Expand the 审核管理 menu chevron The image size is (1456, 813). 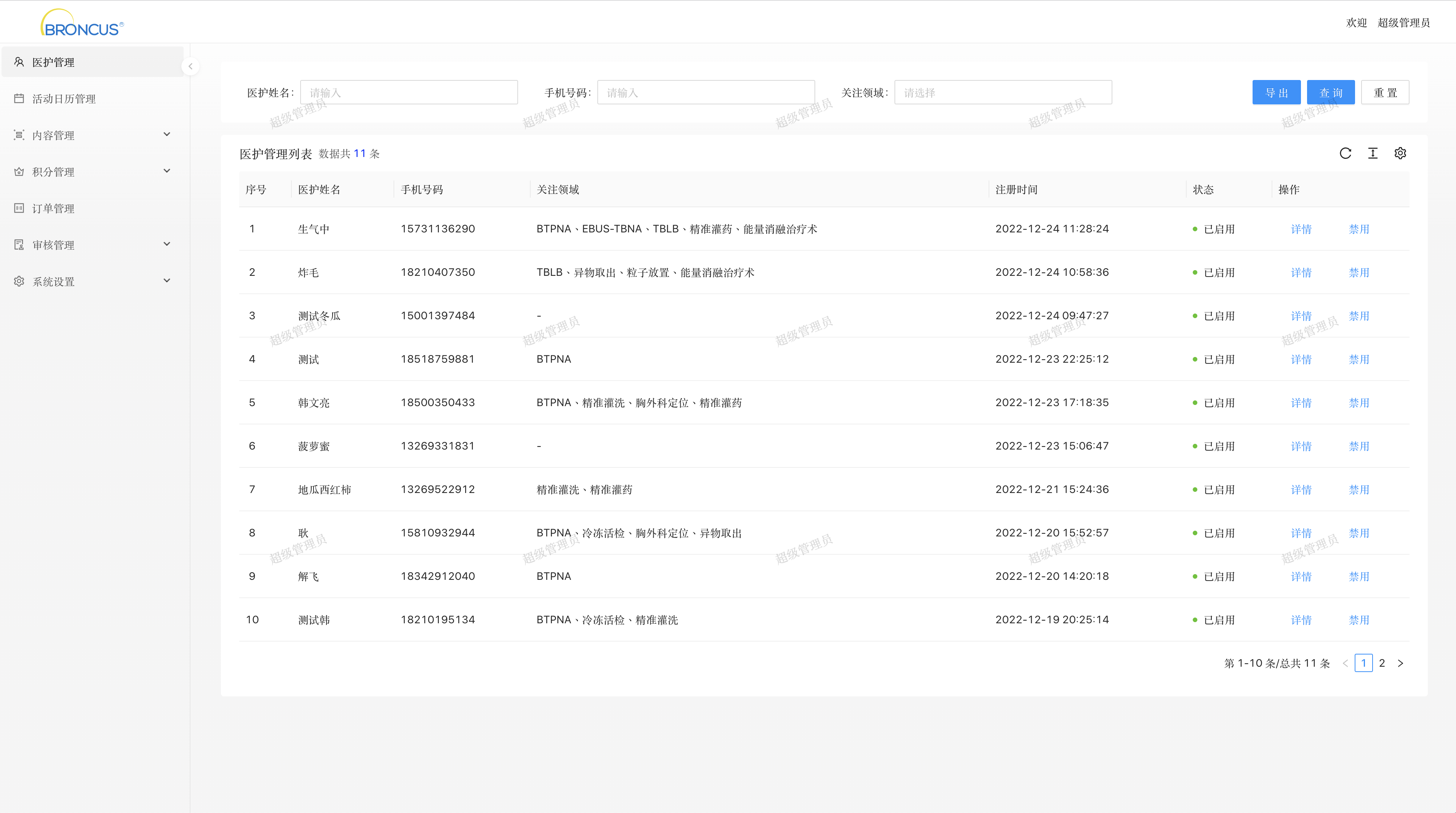click(x=167, y=244)
